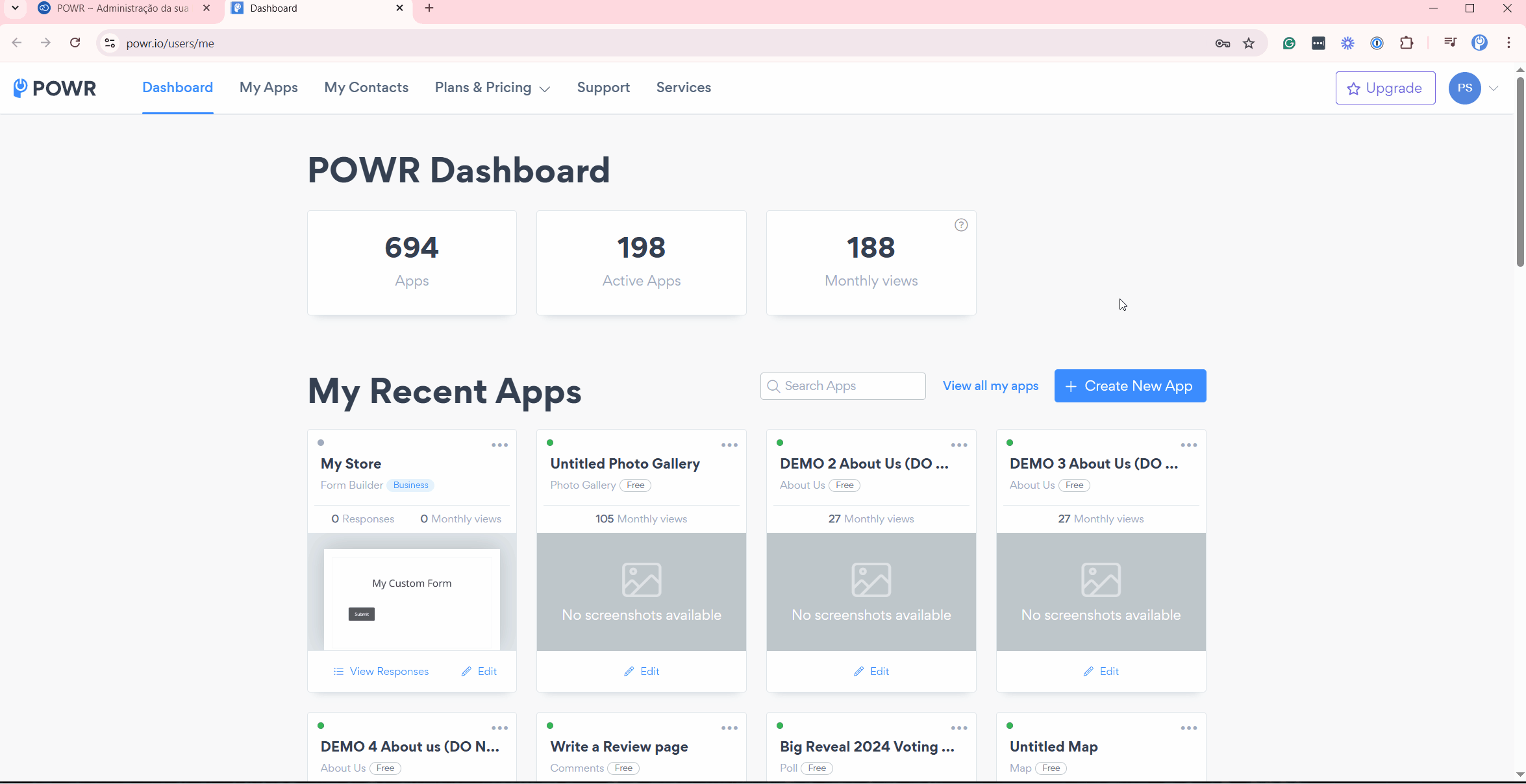
Task: Open Support in navigation
Action: click(x=603, y=88)
